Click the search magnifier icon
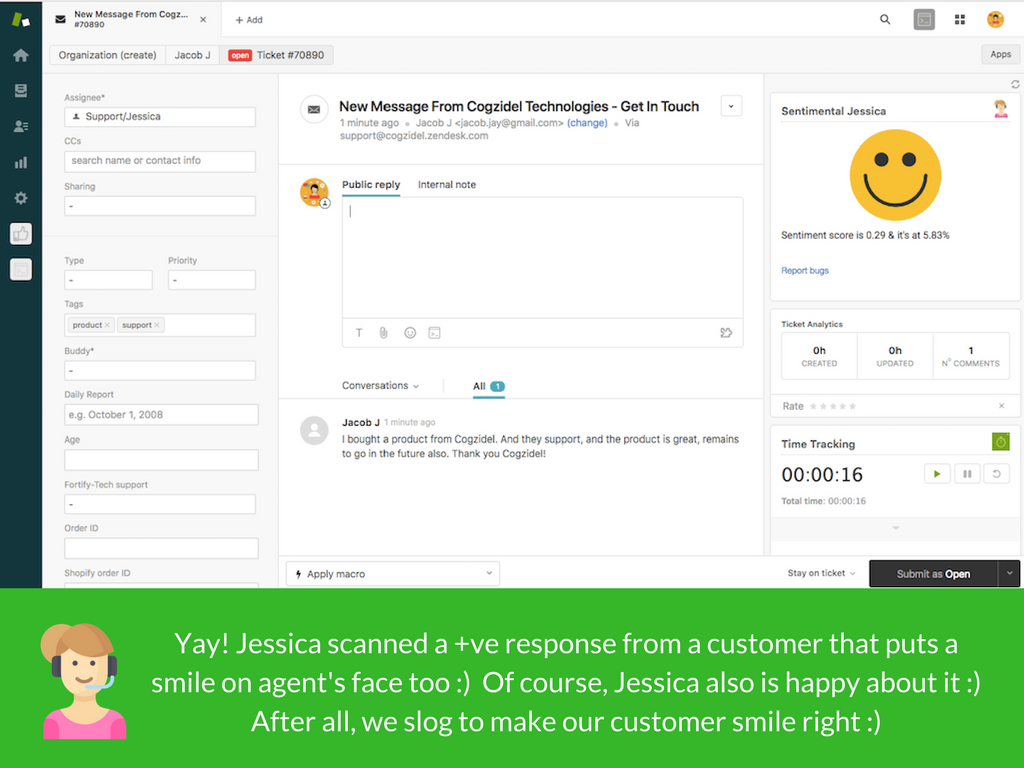Viewport: 1024px width, 768px height. (885, 19)
